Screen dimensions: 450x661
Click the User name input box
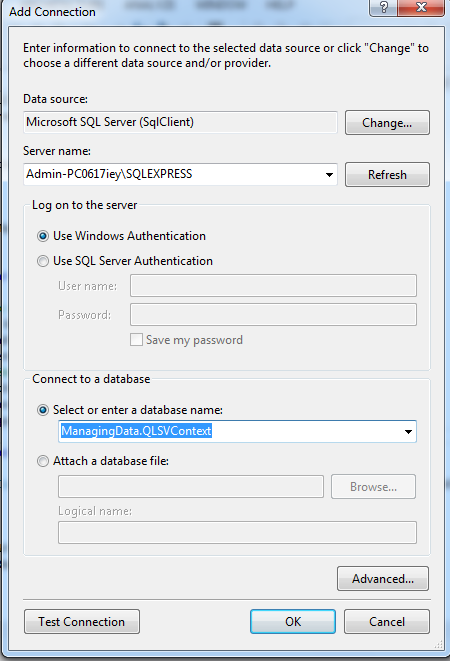[x=273, y=286]
